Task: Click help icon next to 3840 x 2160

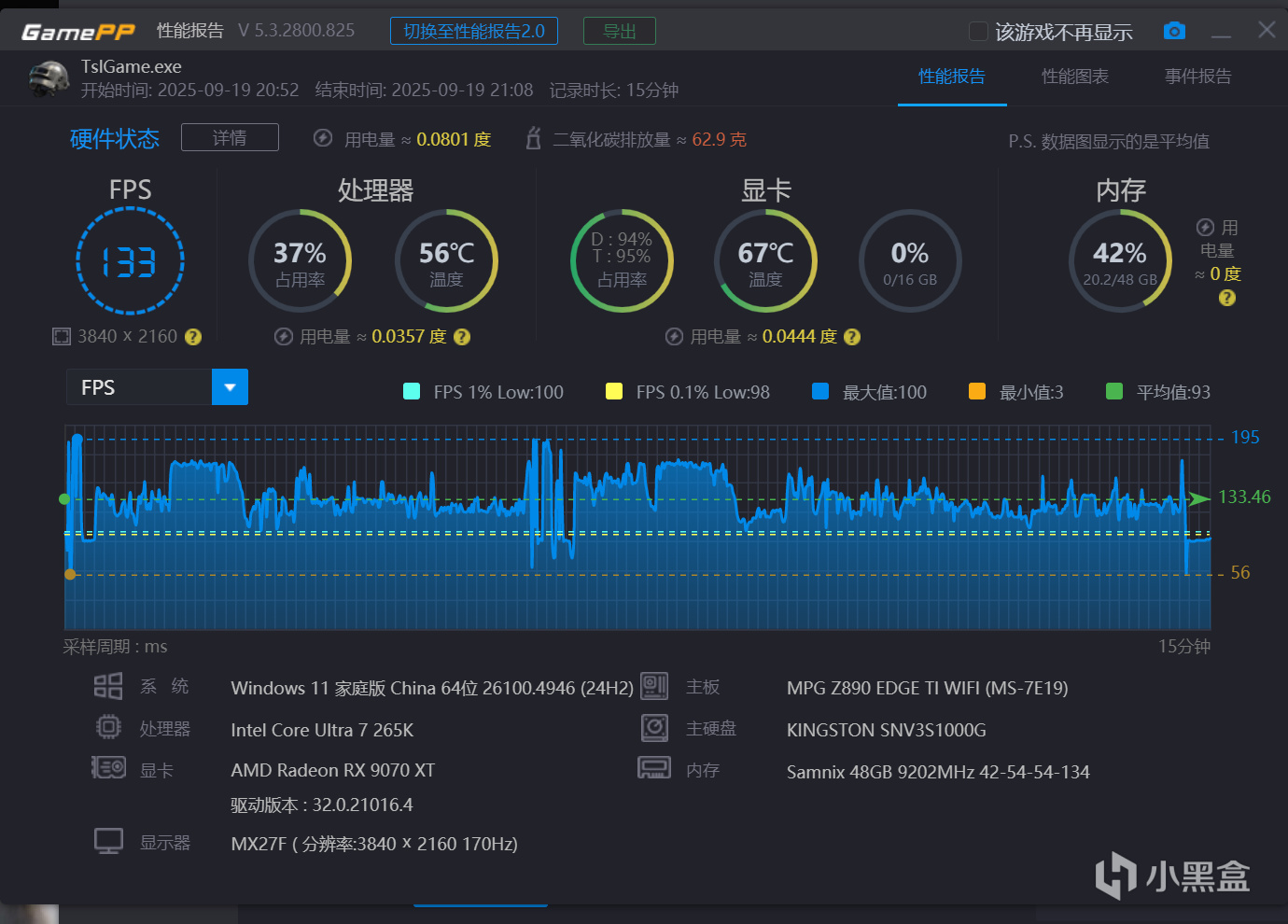Action: (193, 337)
